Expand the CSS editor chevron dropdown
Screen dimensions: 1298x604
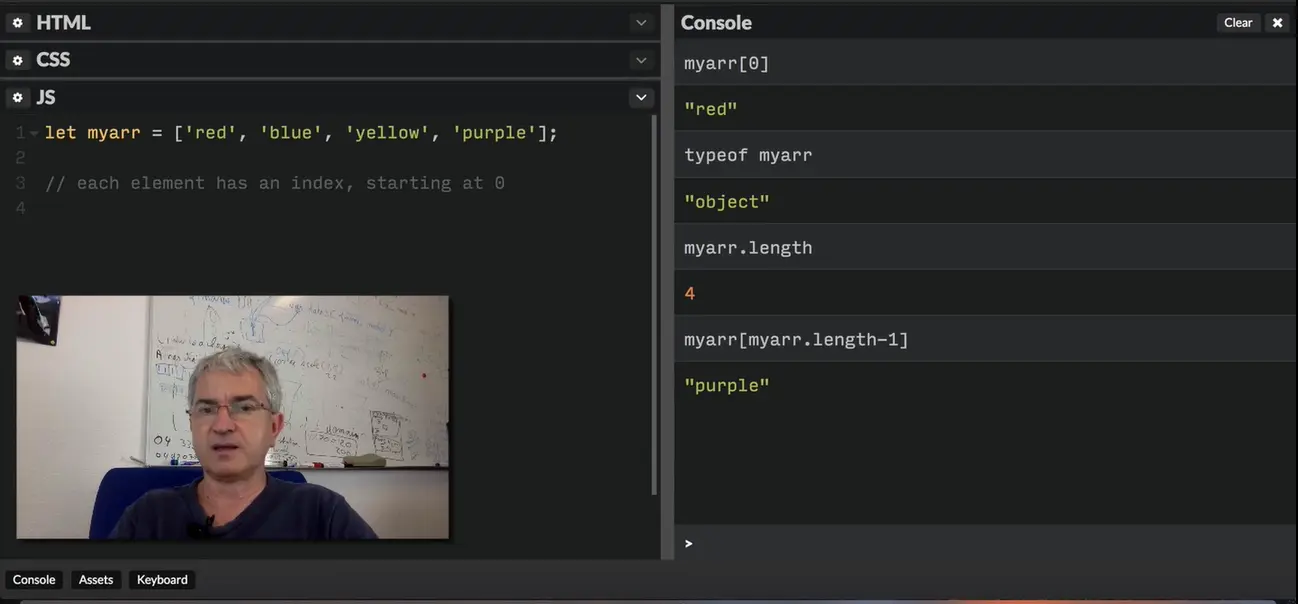pos(641,61)
